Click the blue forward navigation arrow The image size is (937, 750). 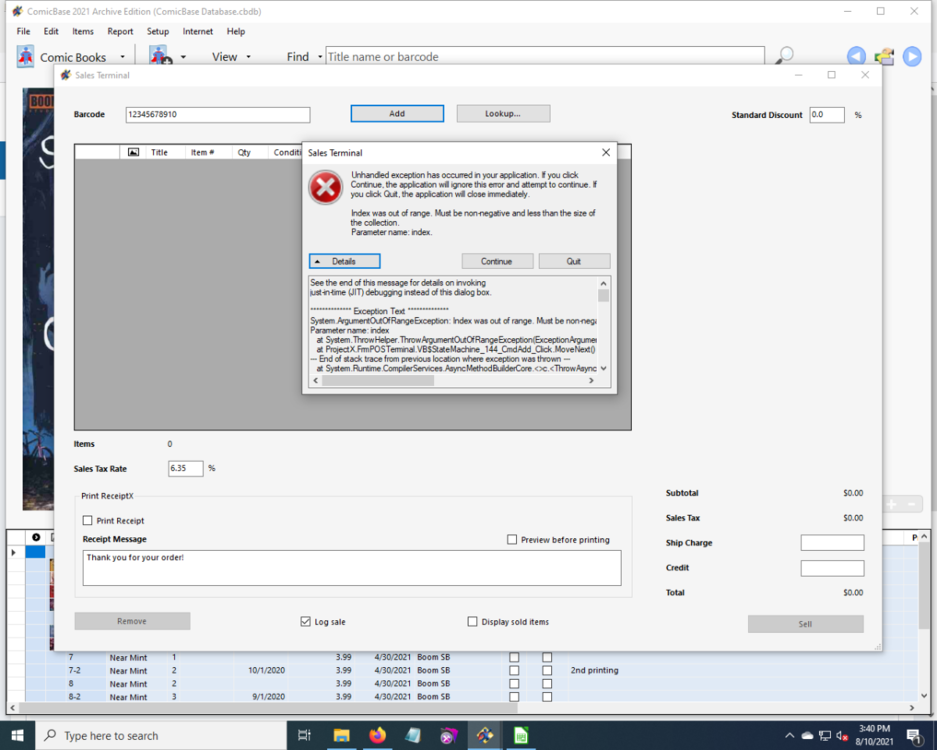coord(912,57)
